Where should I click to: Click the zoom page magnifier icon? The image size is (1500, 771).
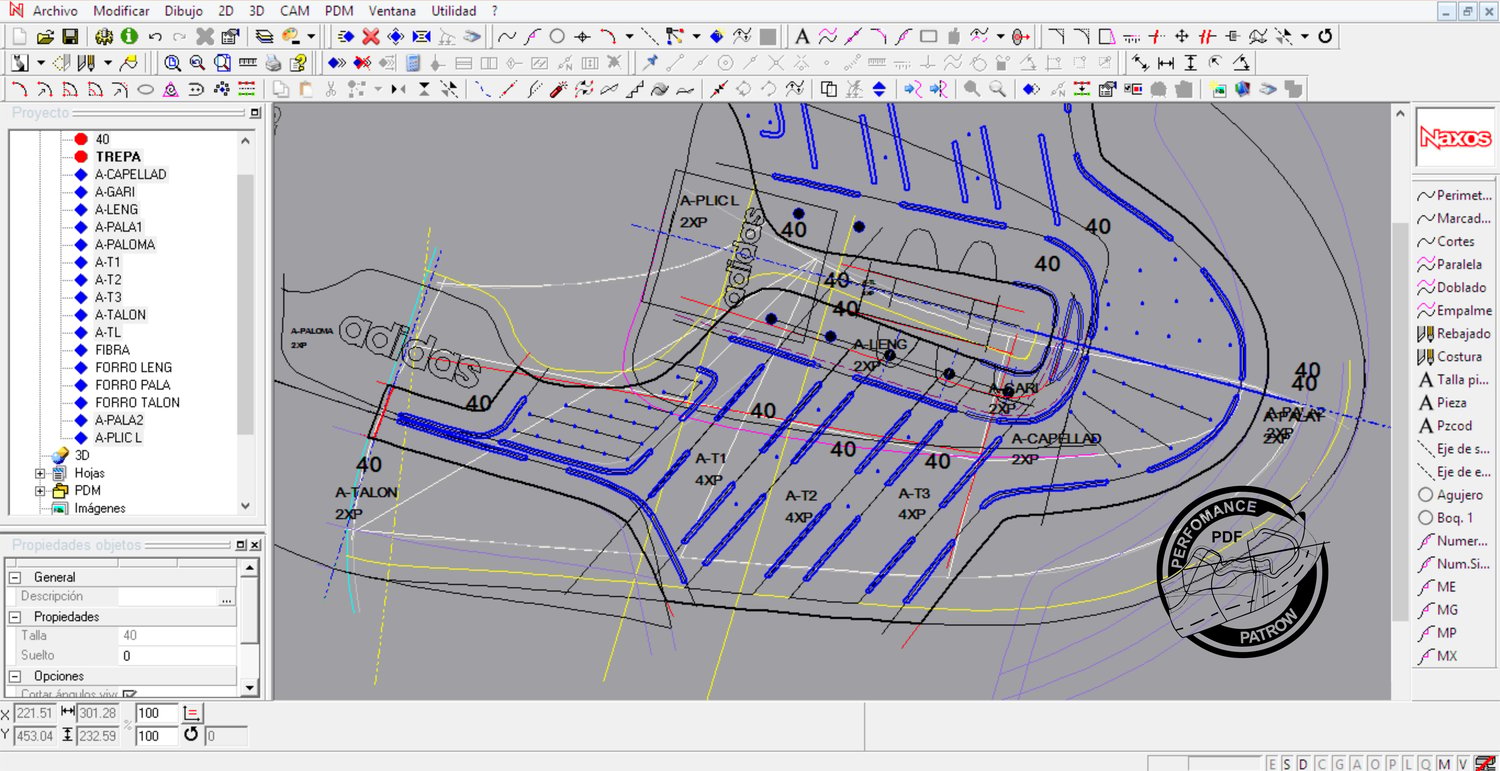[222, 63]
